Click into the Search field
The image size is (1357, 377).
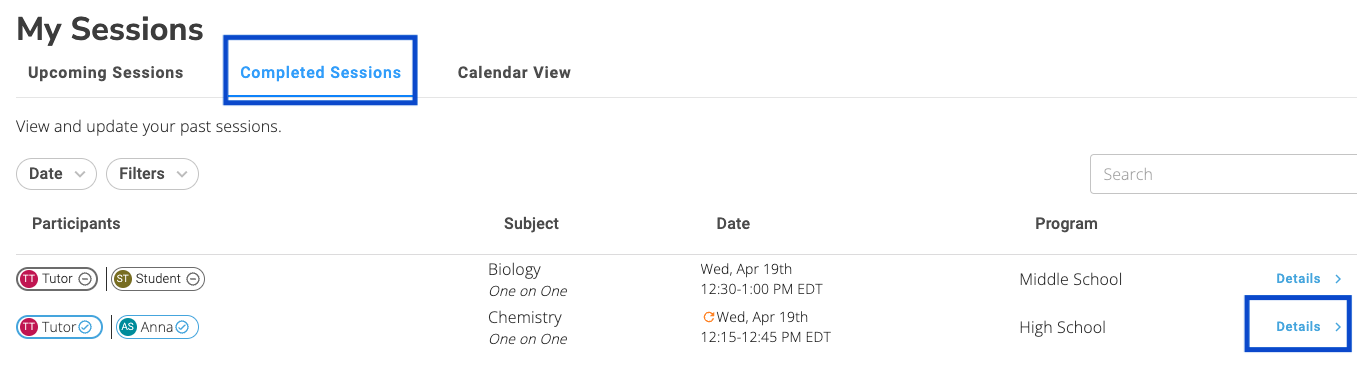(1223, 174)
